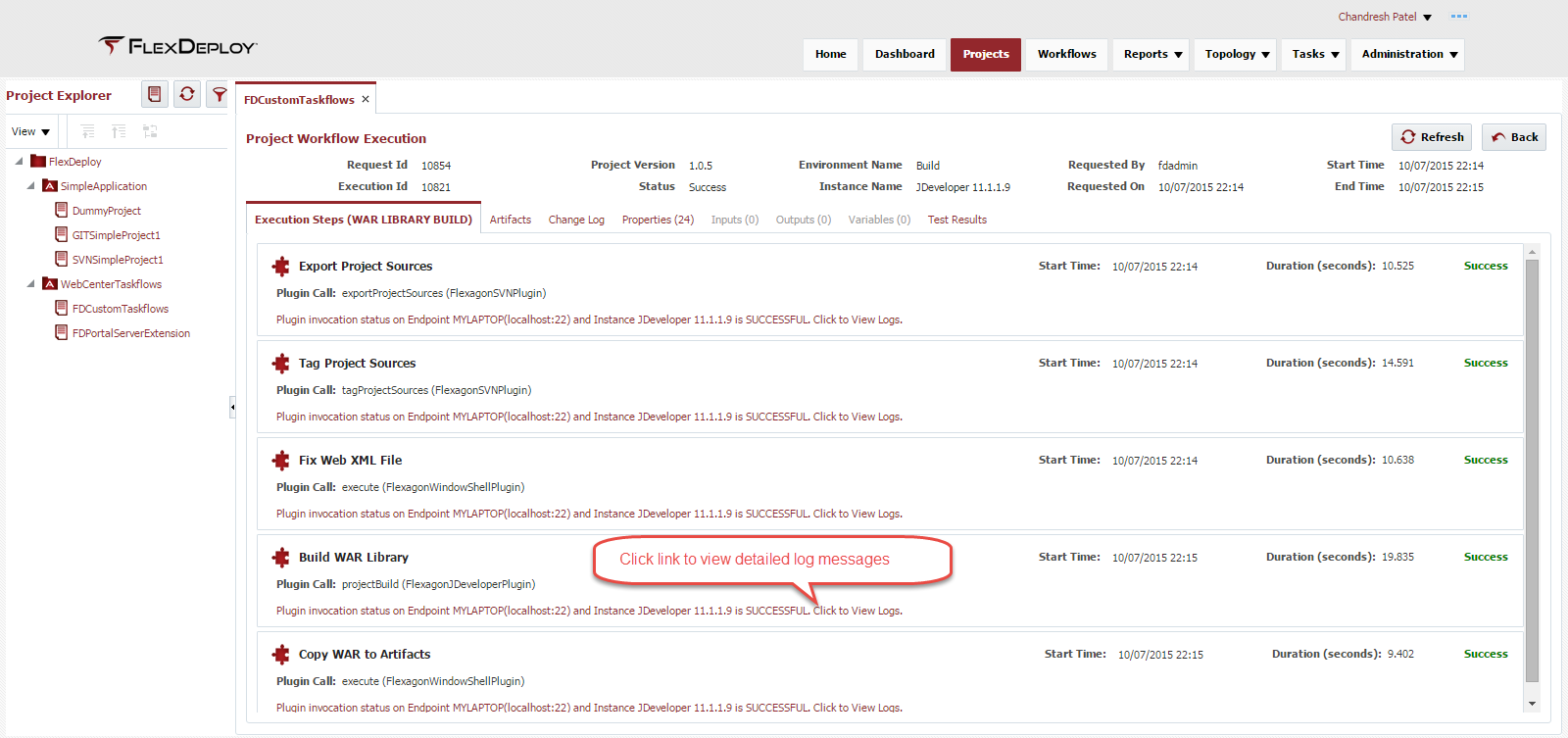Click the SimpleApplication application icon
Screen dimensions: 1568x738
(50, 185)
